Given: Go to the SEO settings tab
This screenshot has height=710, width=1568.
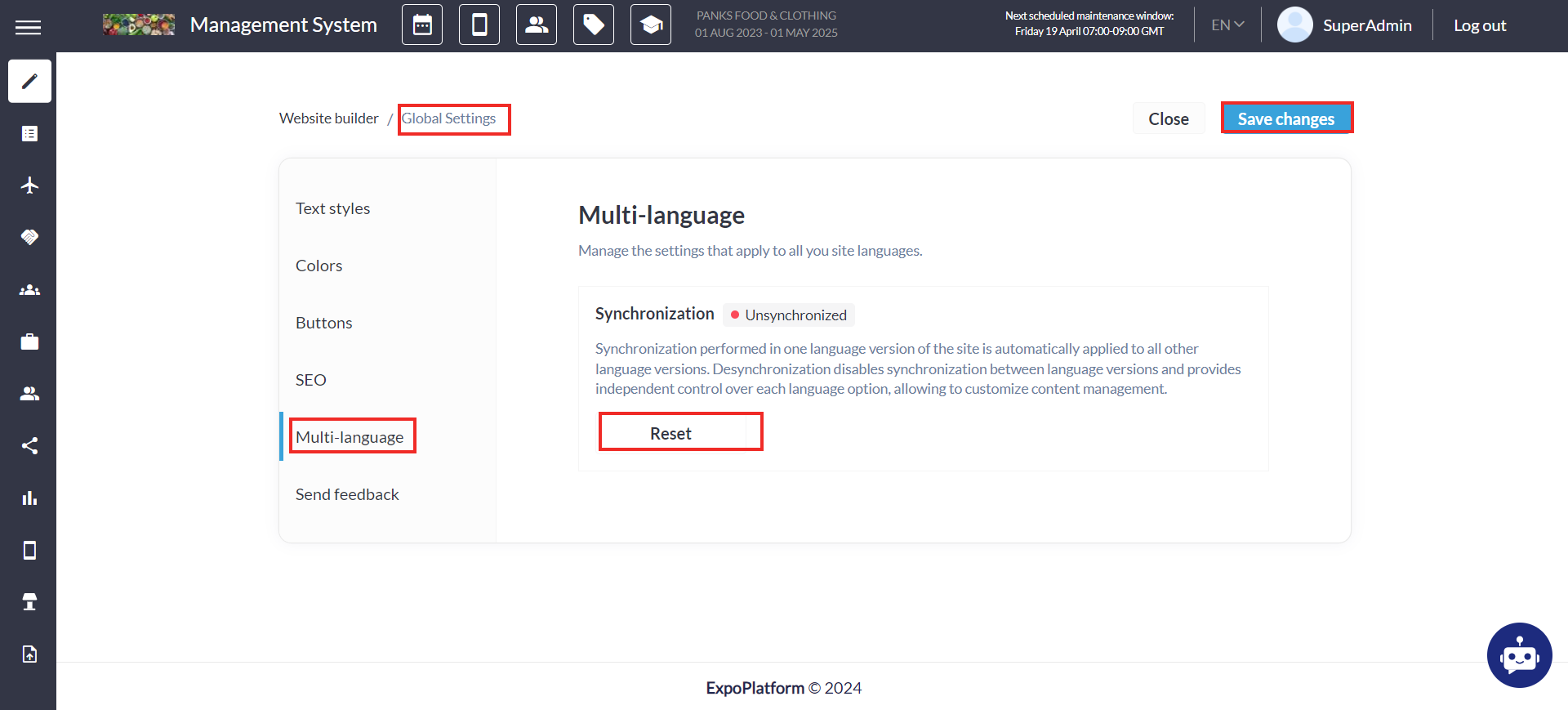Looking at the screenshot, I should (x=310, y=380).
